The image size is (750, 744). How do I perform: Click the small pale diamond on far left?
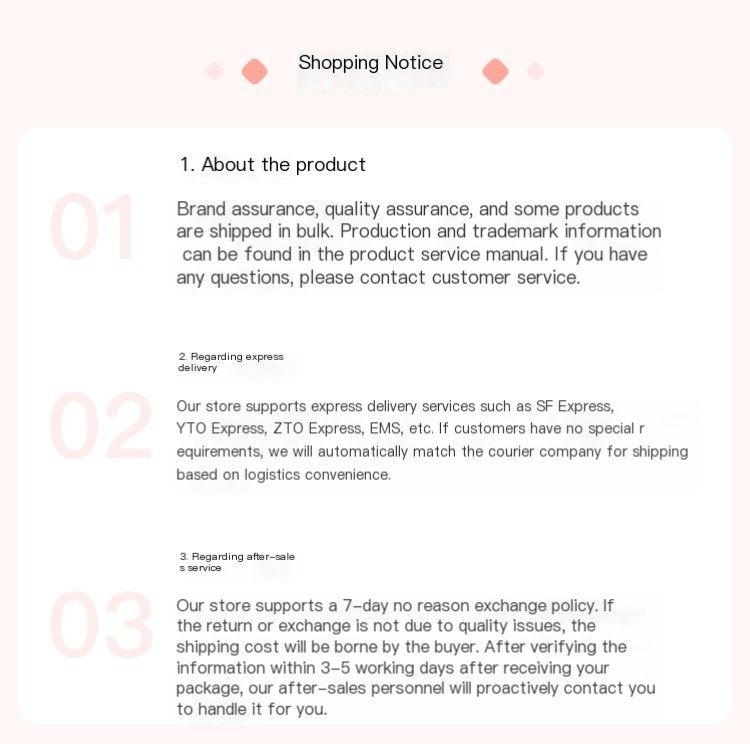pyautogui.click(x=215, y=71)
